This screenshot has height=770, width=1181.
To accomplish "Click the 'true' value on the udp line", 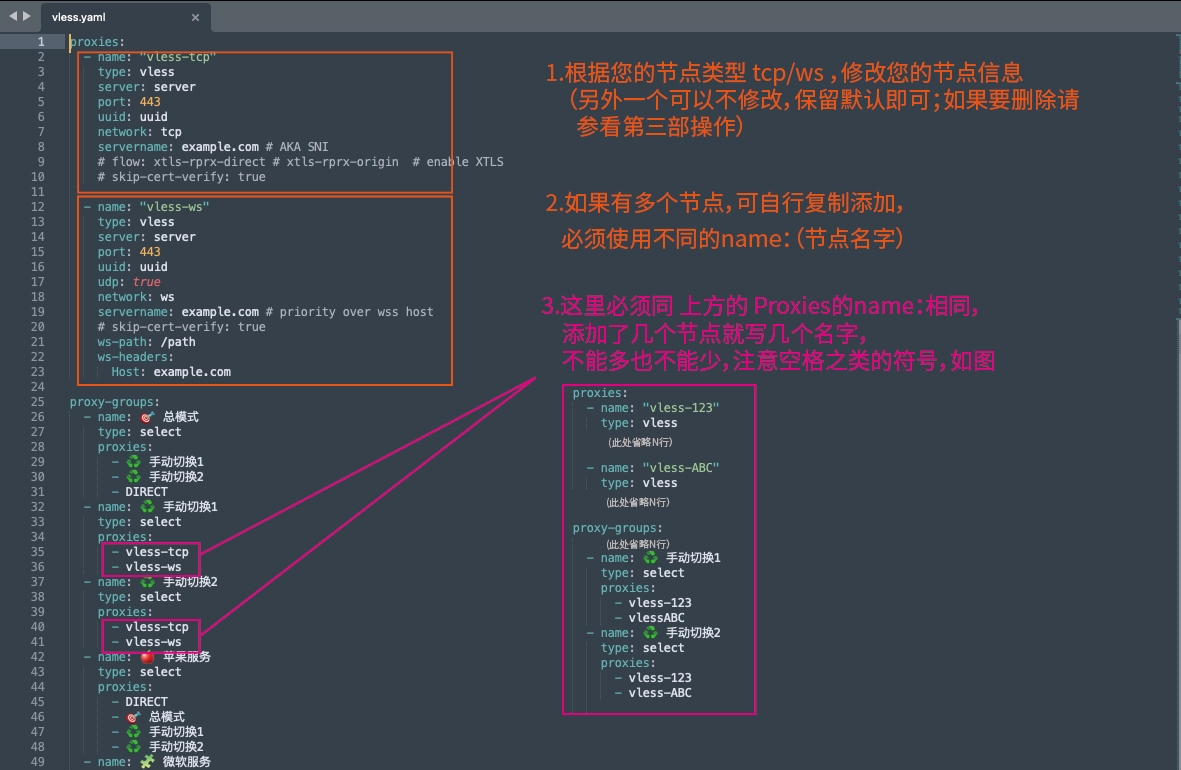I will 146,282.
